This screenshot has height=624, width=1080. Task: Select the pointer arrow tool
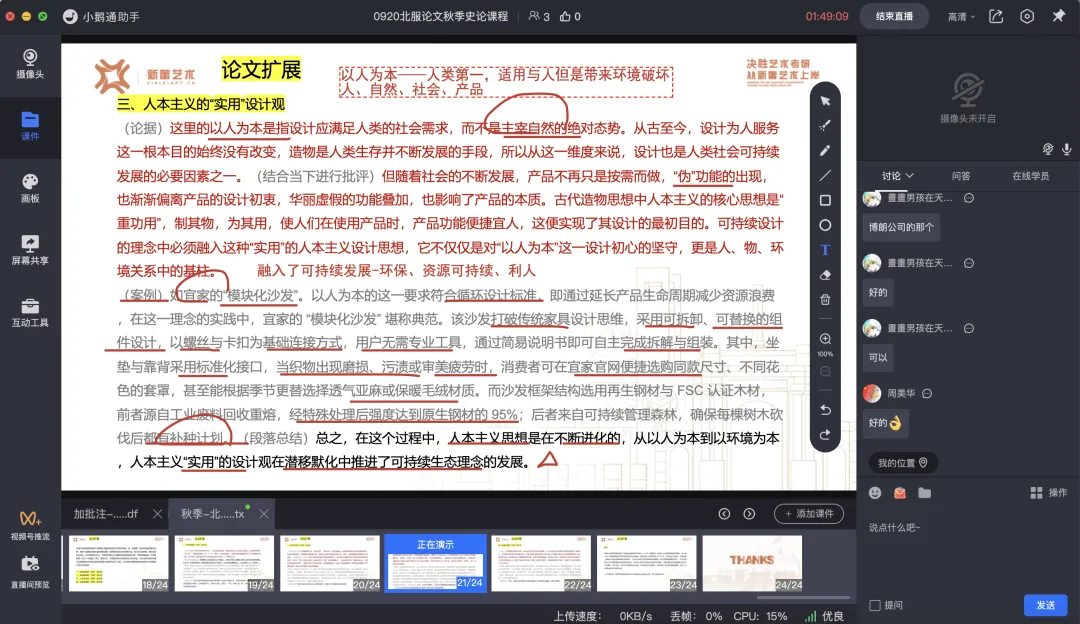coord(825,101)
